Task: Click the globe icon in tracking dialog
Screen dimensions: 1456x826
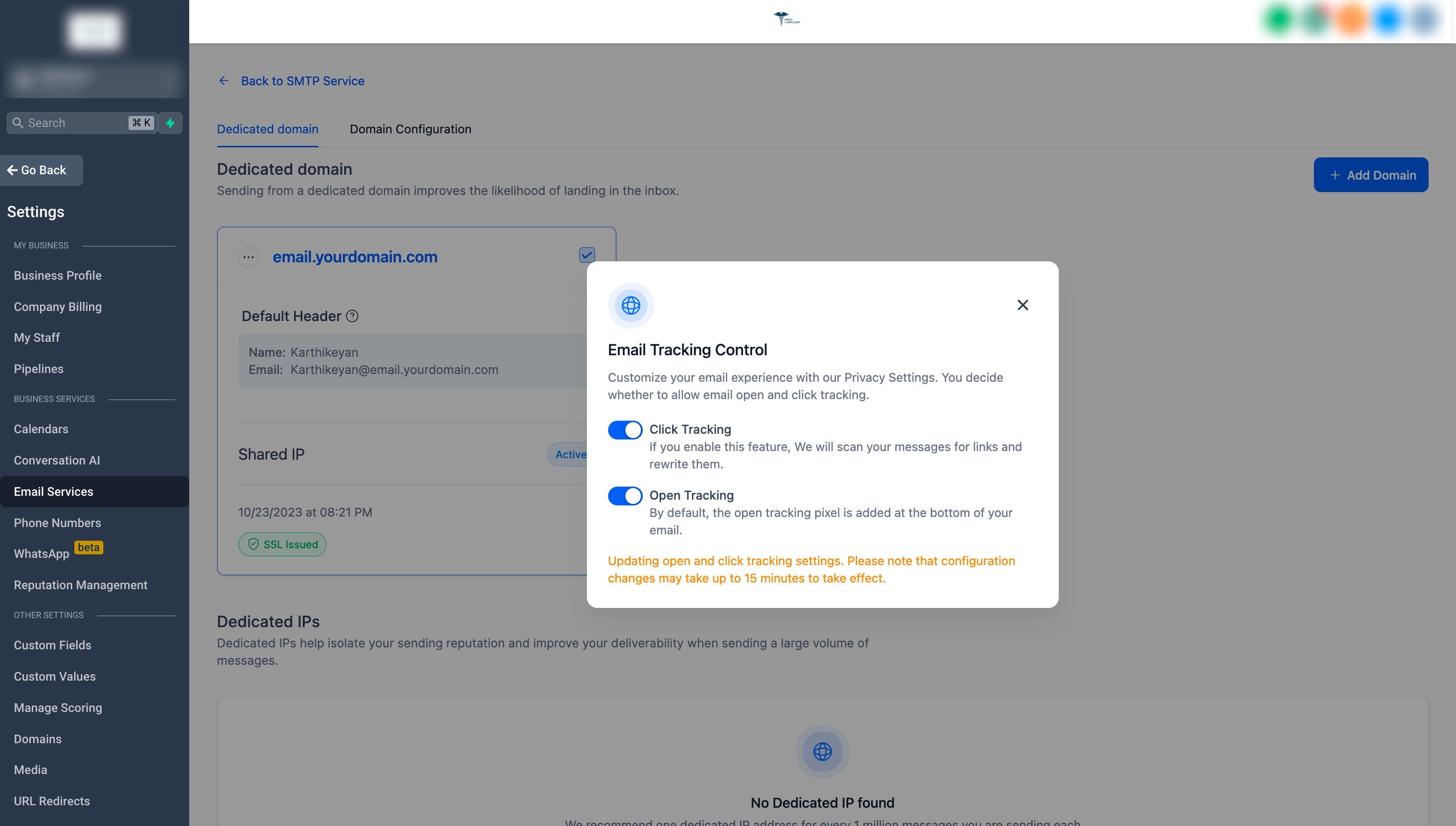Action: (x=630, y=306)
